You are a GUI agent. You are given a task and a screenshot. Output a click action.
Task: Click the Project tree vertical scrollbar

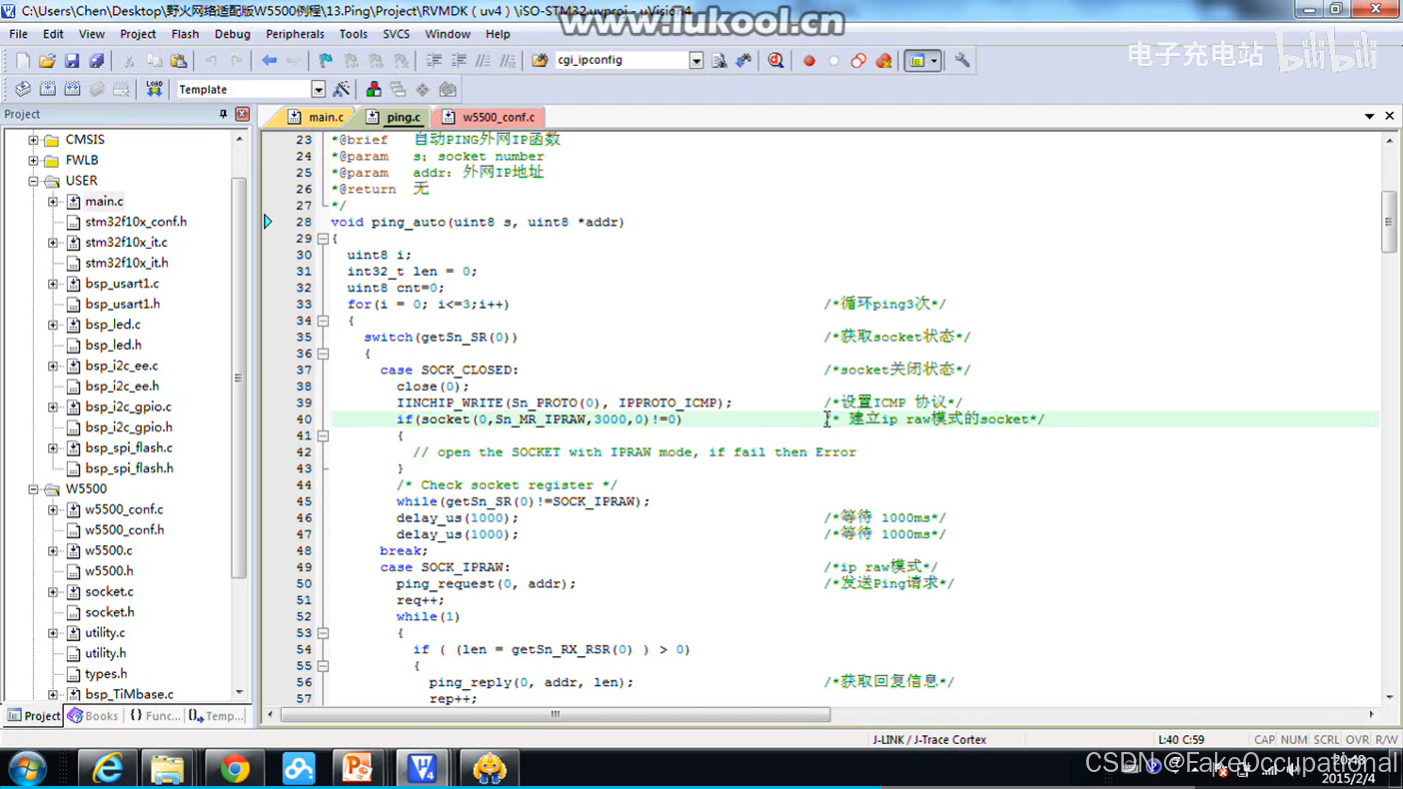pos(239,378)
